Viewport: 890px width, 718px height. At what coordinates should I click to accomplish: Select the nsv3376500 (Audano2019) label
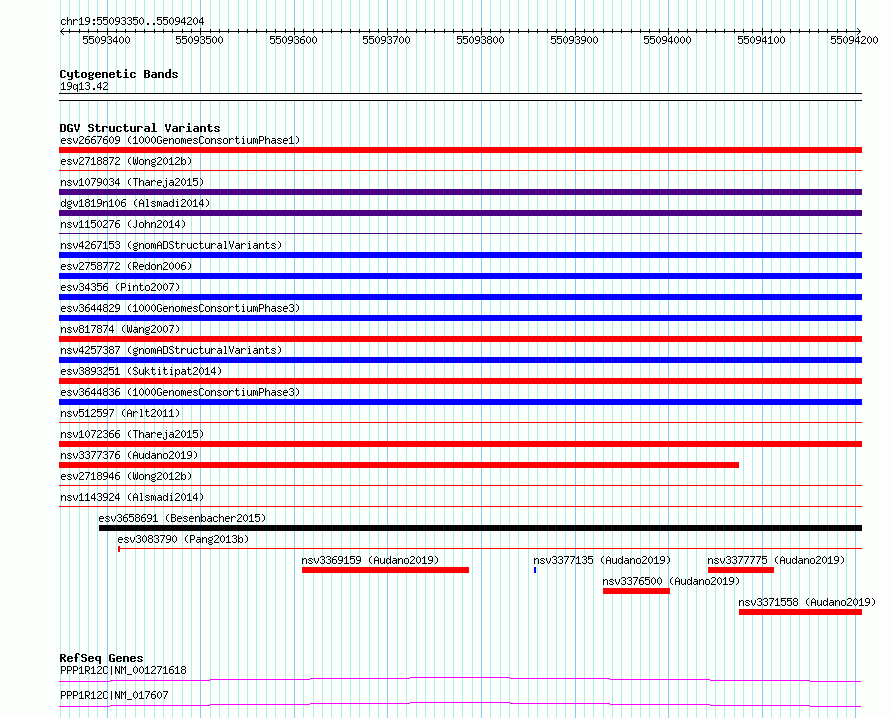[x=671, y=581]
